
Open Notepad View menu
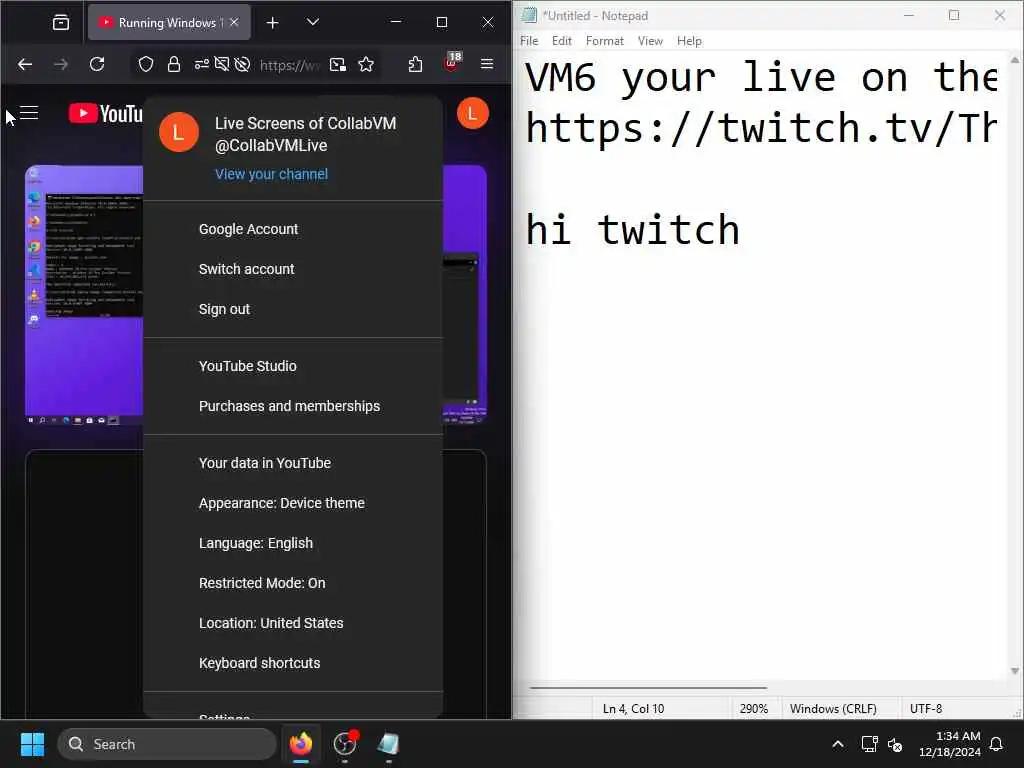(x=650, y=40)
